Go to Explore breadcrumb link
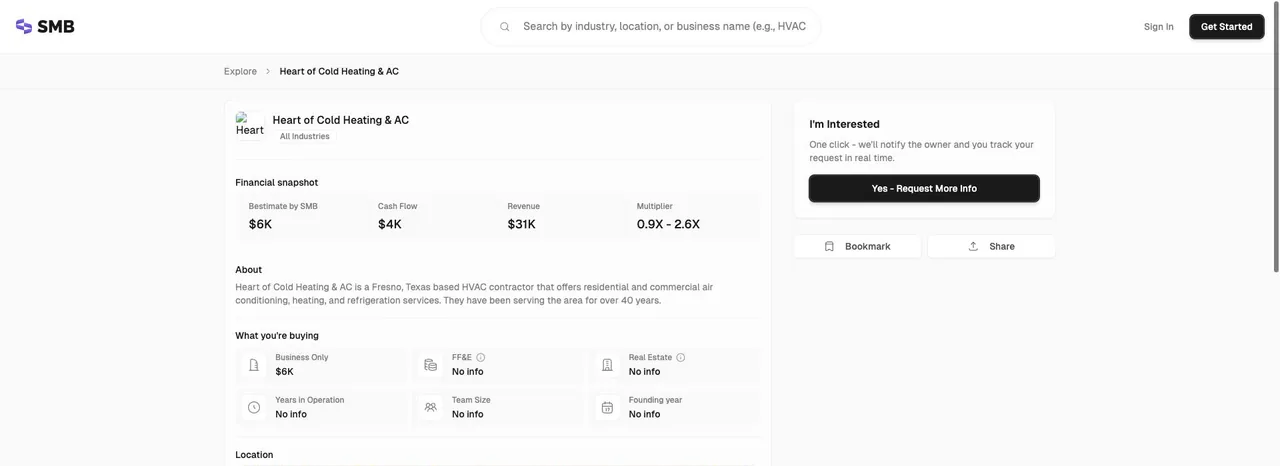The image size is (1280, 466). [240, 71]
